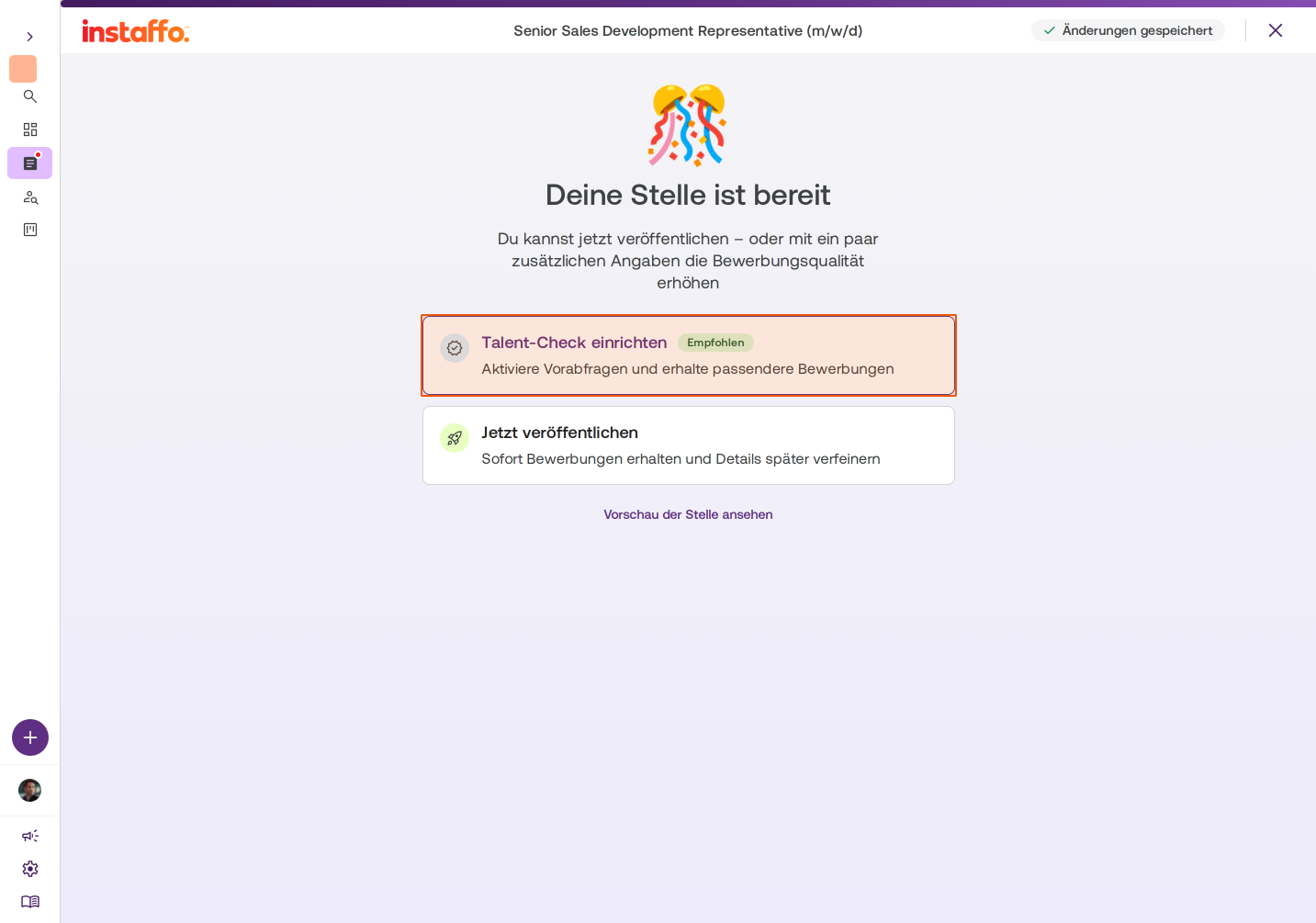Click the Empfohlen badge

click(715, 343)
